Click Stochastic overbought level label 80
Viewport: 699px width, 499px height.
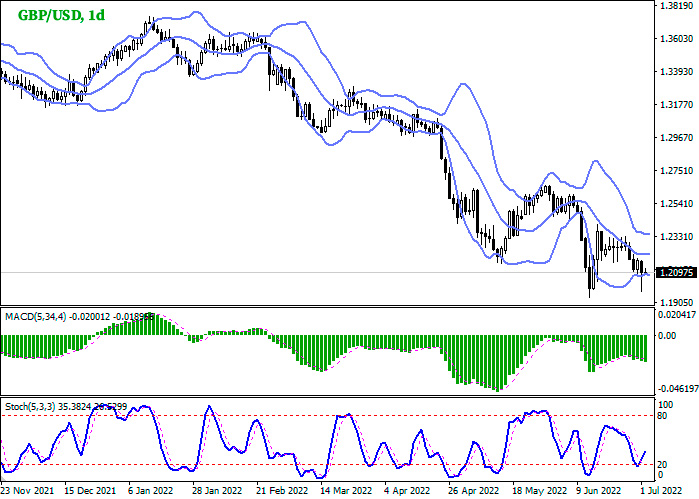(x=663, y=416)
